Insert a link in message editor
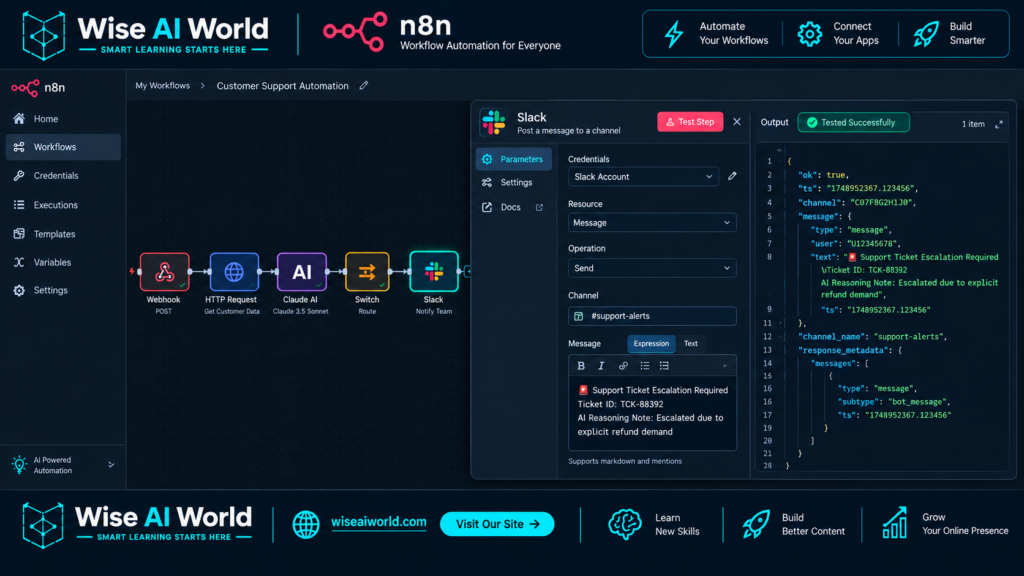Image resolution: width=1024 pixels, height=576 pixels. click(623, 366)
